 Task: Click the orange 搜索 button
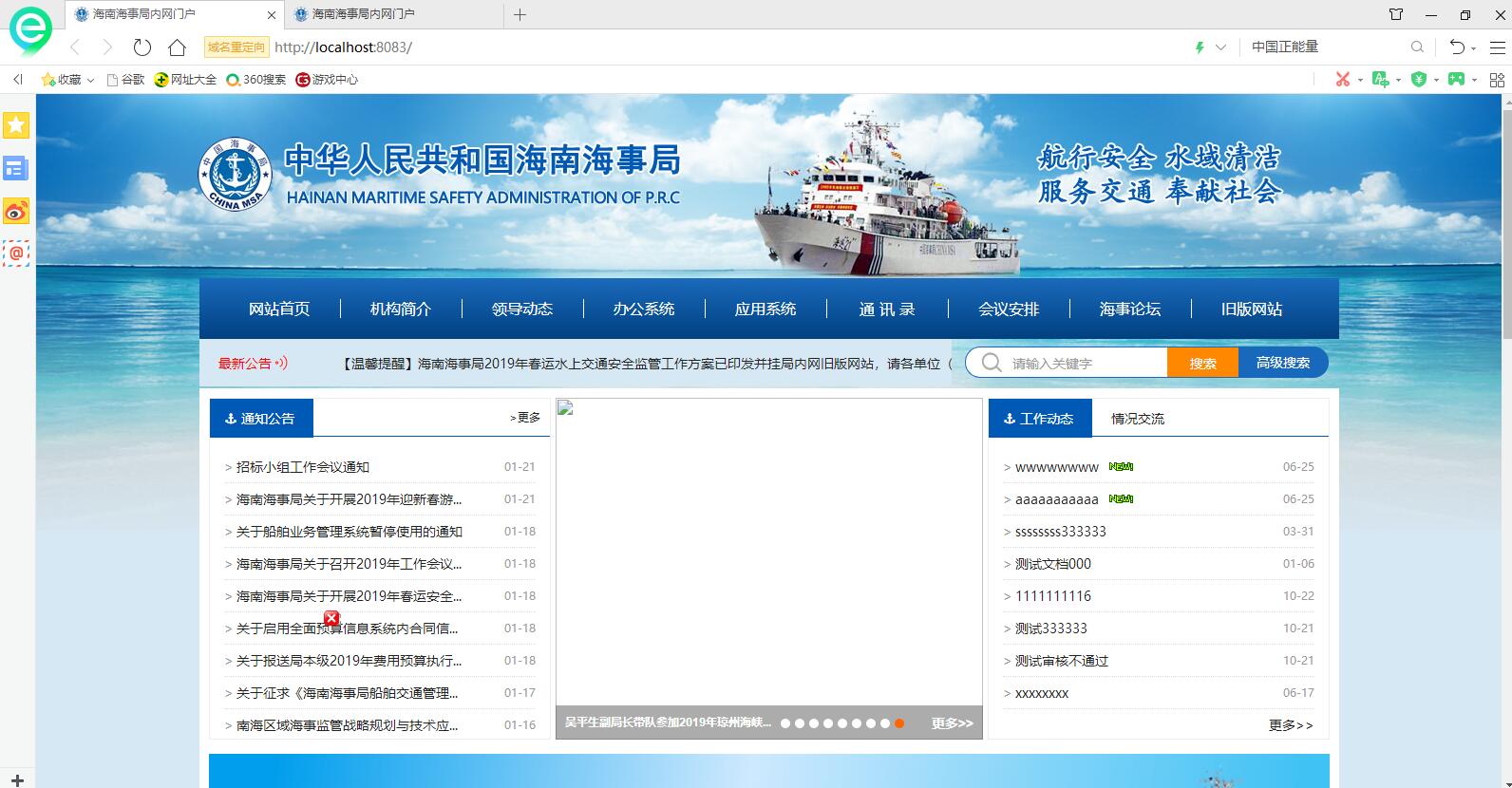coord(1203,363)
